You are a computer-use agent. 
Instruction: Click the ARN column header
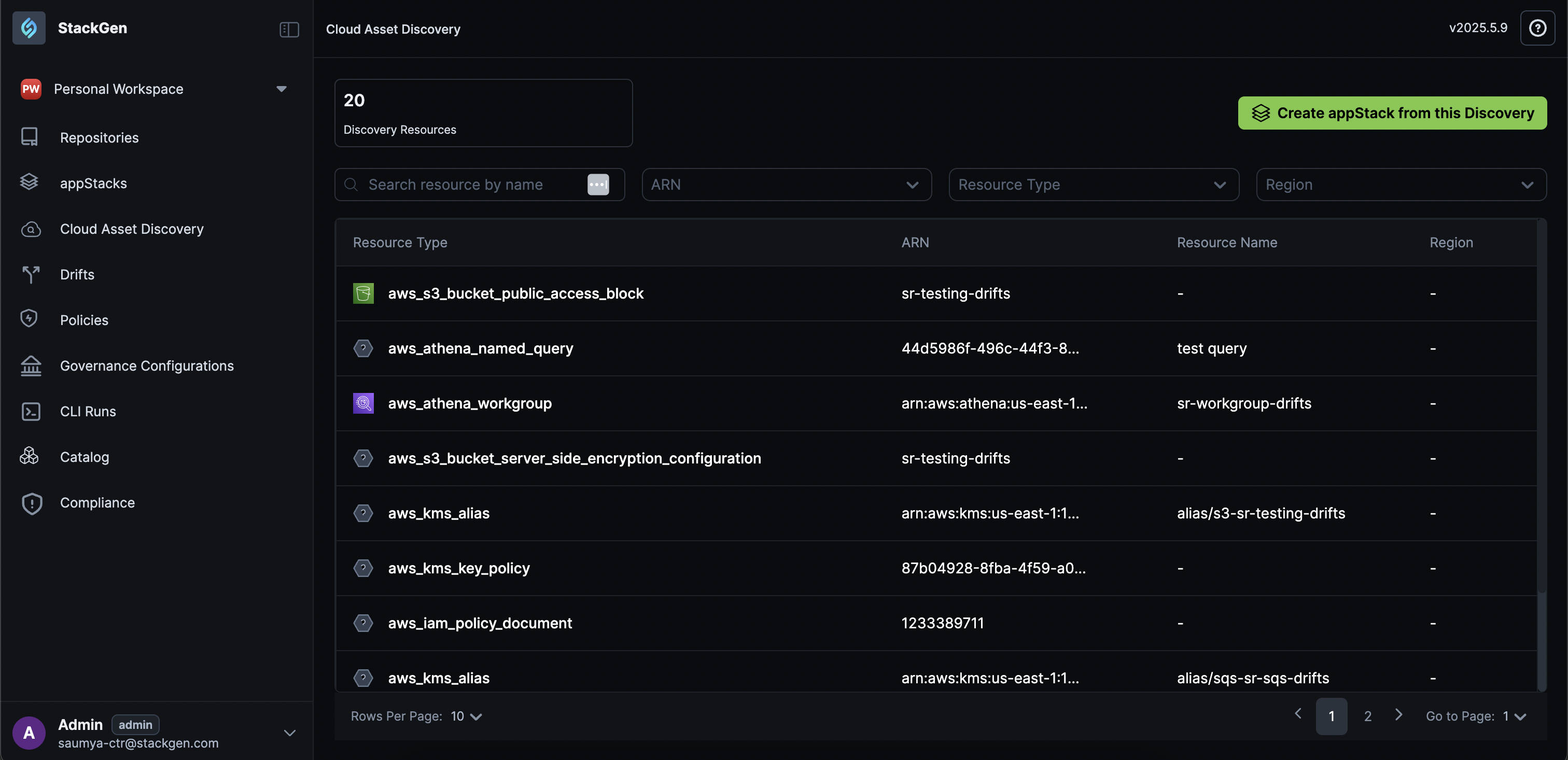coord(915,242)
